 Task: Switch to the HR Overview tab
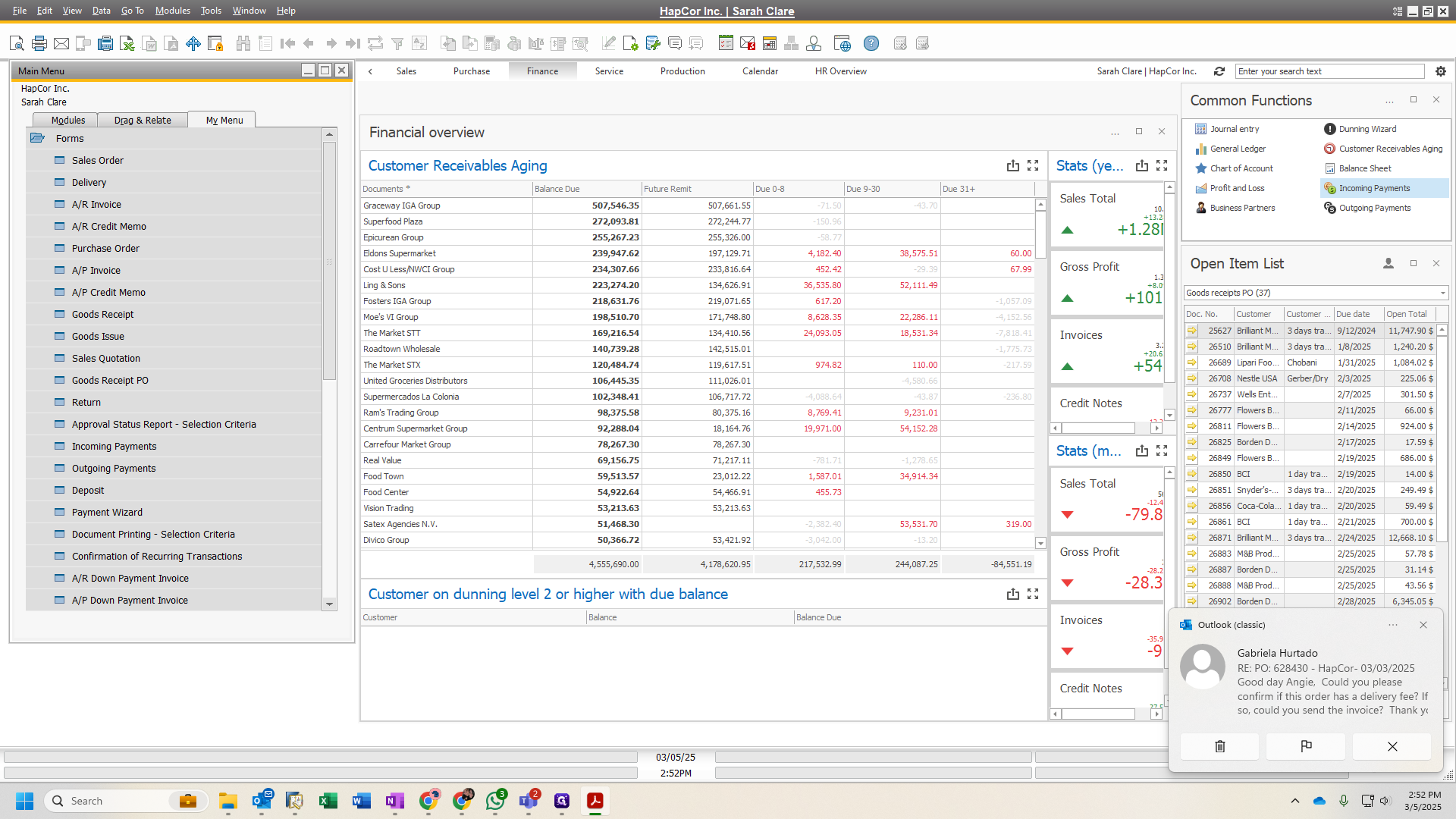coord(840,71)
